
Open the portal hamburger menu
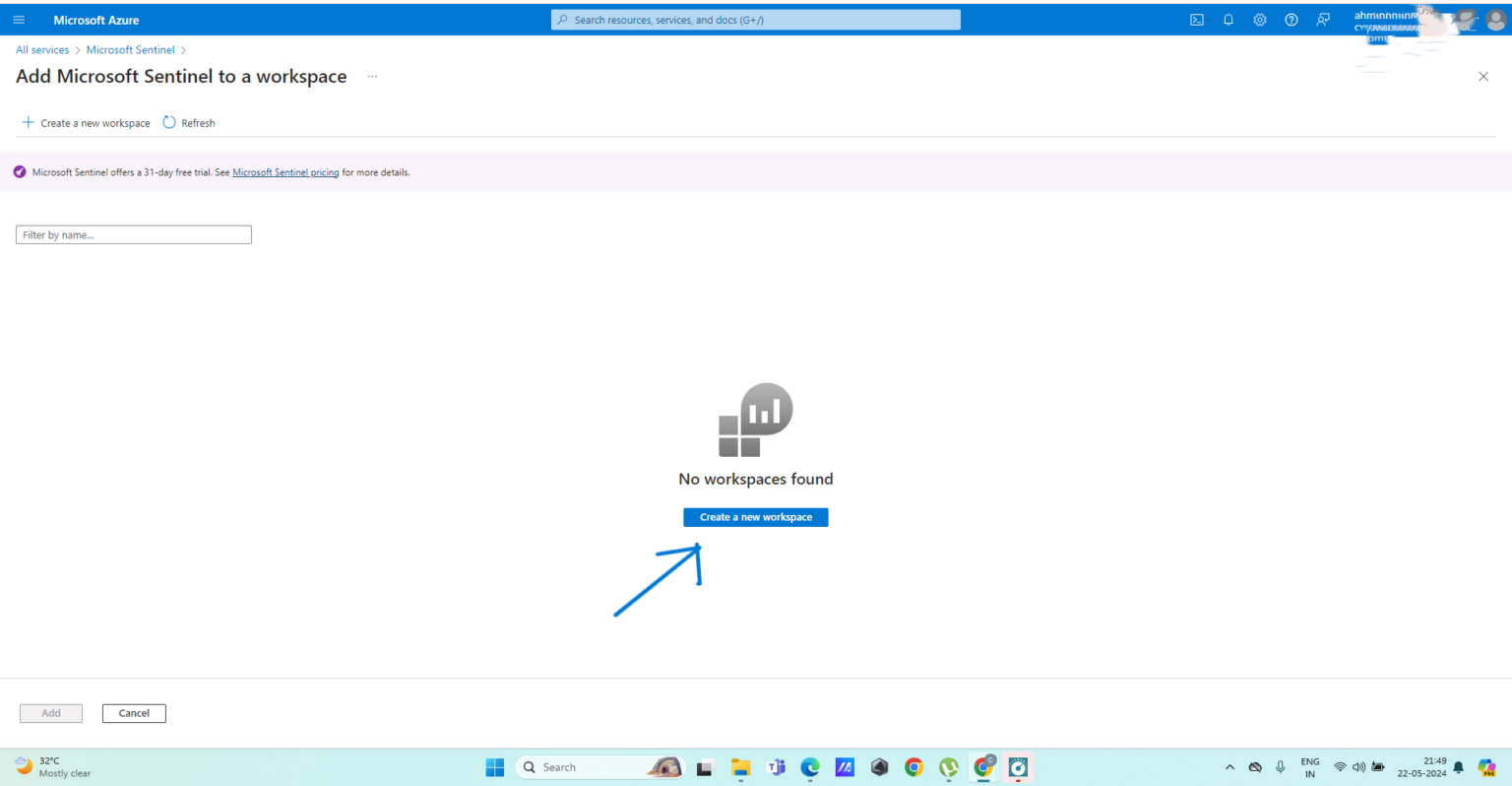click(x=19, y=20)
